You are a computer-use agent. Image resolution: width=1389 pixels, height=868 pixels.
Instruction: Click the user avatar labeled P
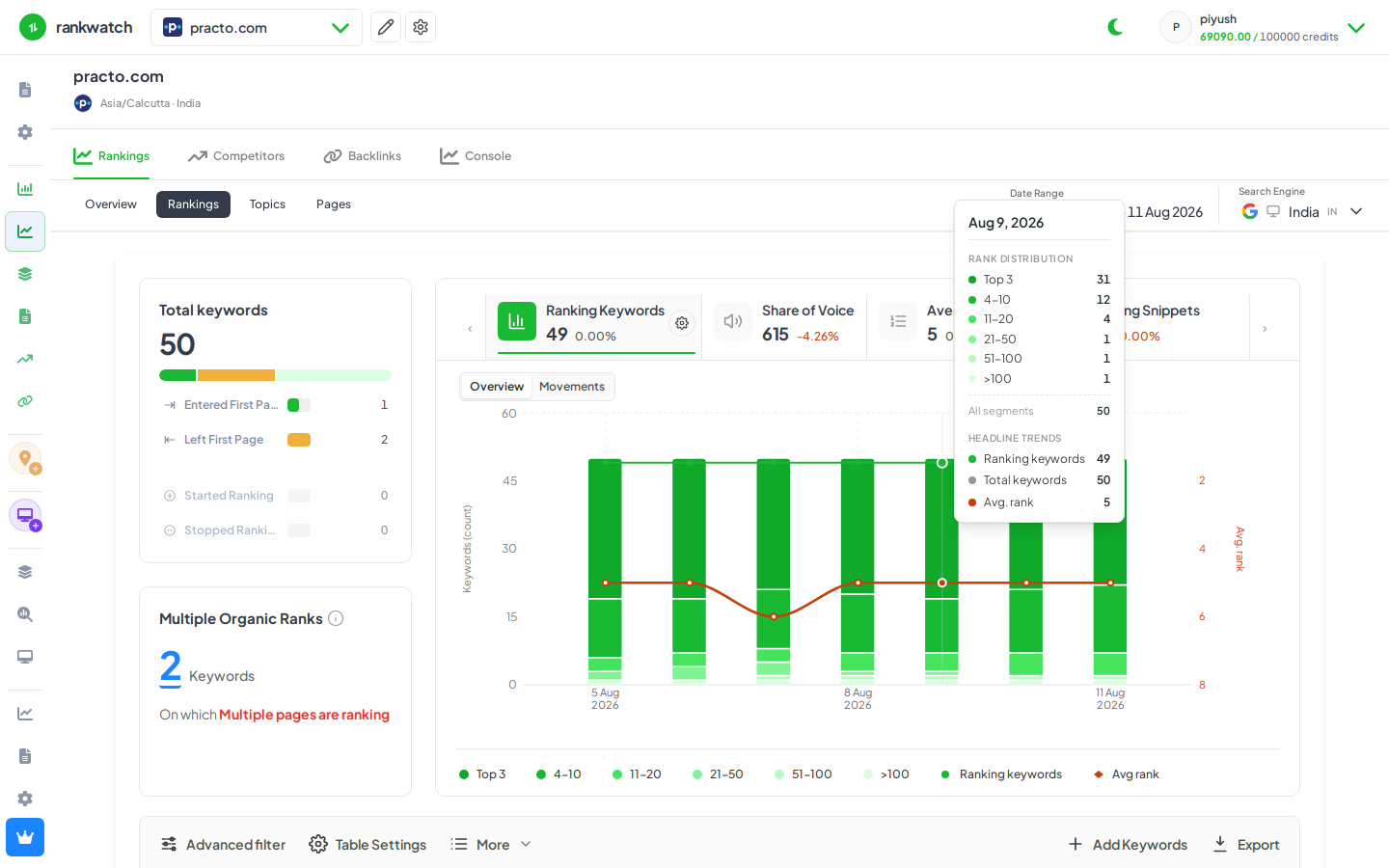pos(1176,27)
